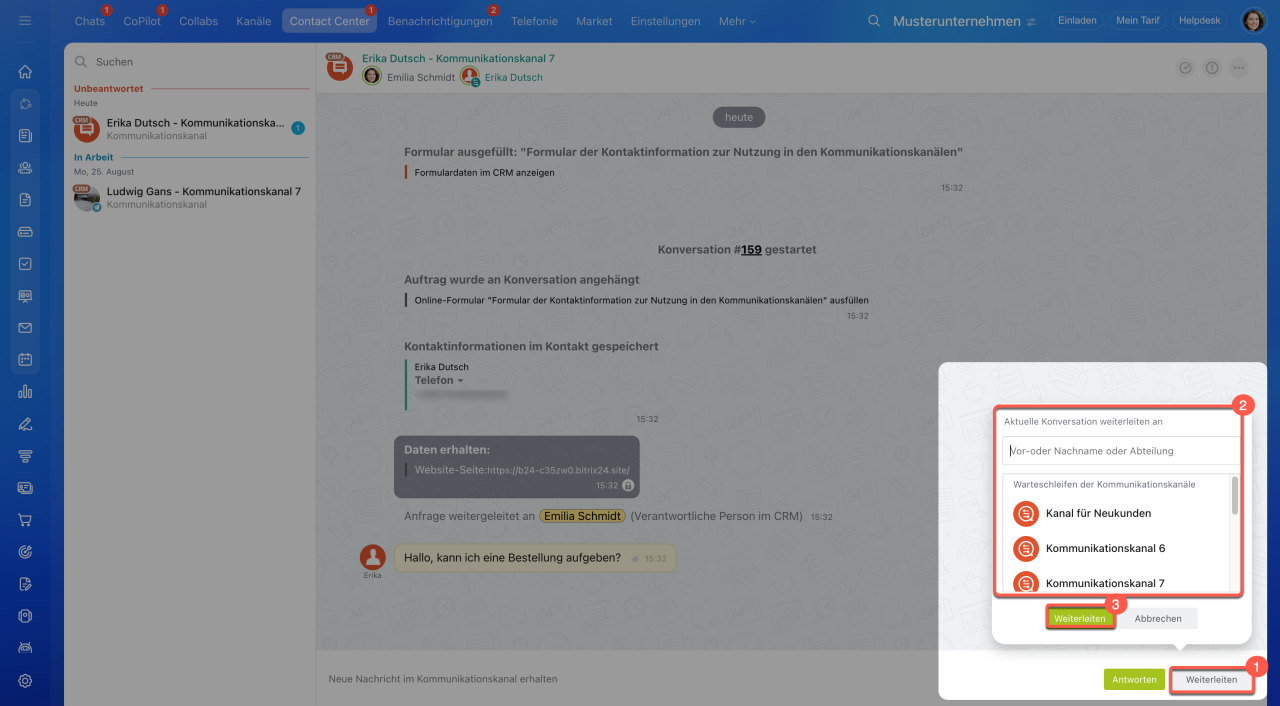This screenshot has width=1280, height=706.
Task: Open the funnel icon in sidebar
Action: (x=25, y=455)
